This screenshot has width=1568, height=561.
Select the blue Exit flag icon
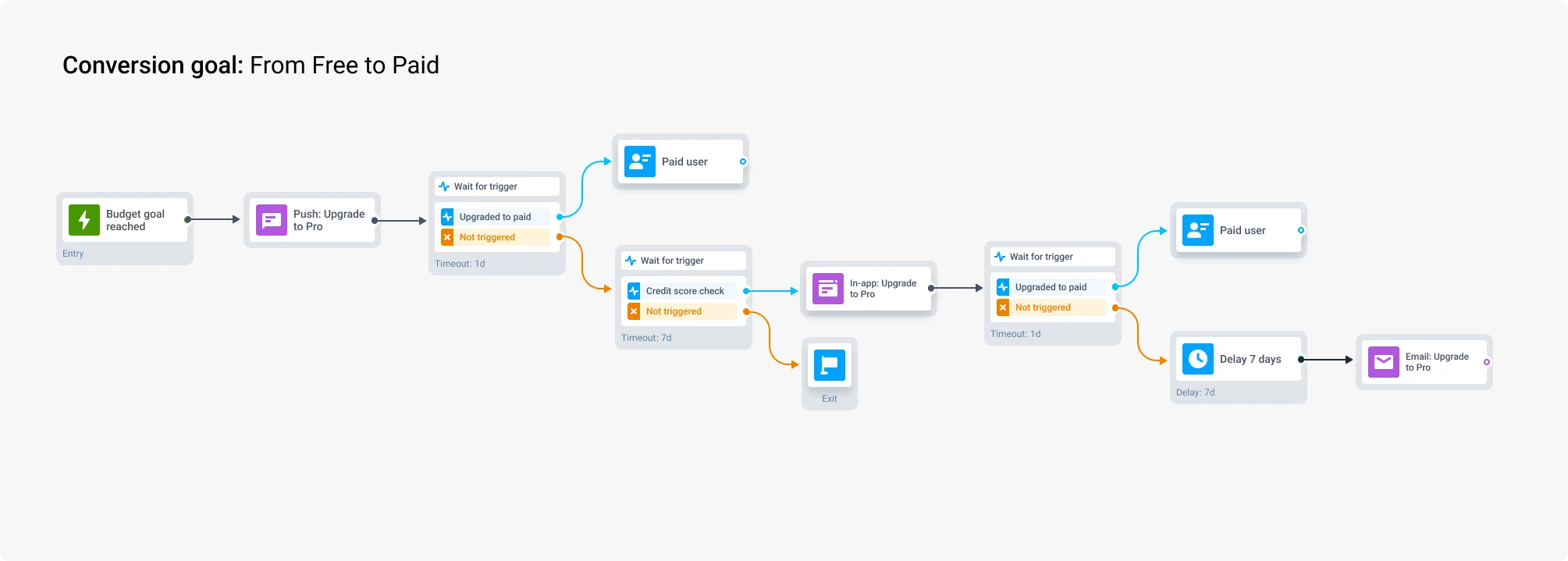[x=829, y=365]
